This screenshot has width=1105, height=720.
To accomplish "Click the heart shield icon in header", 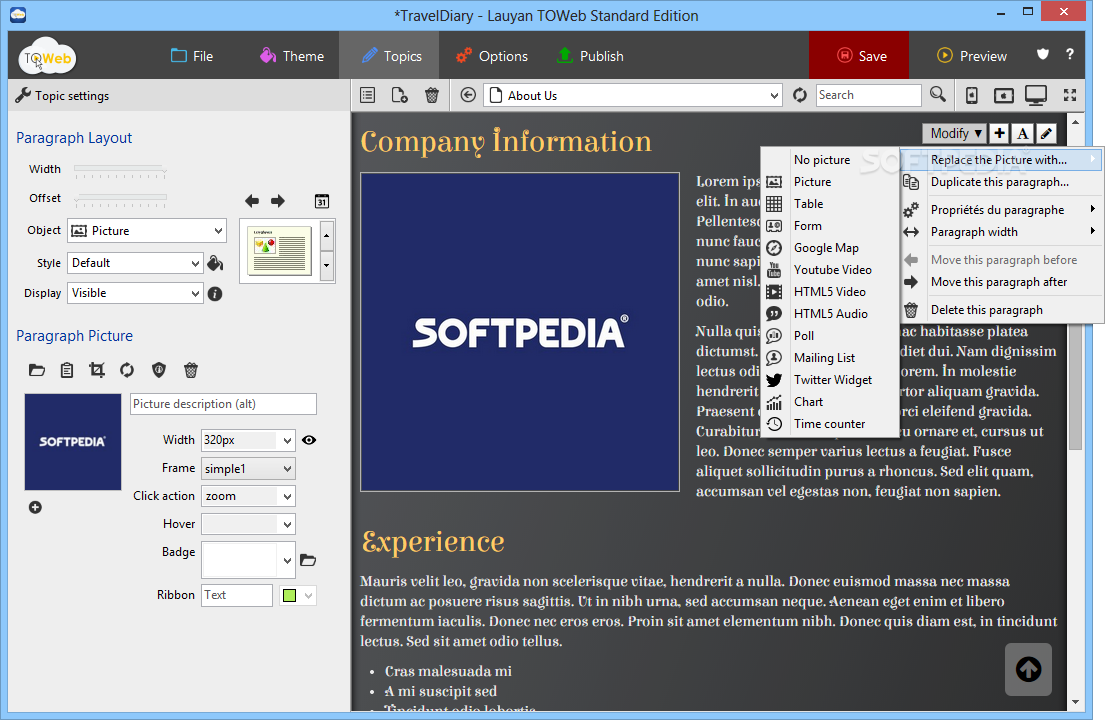I will tap(1043, 54).
